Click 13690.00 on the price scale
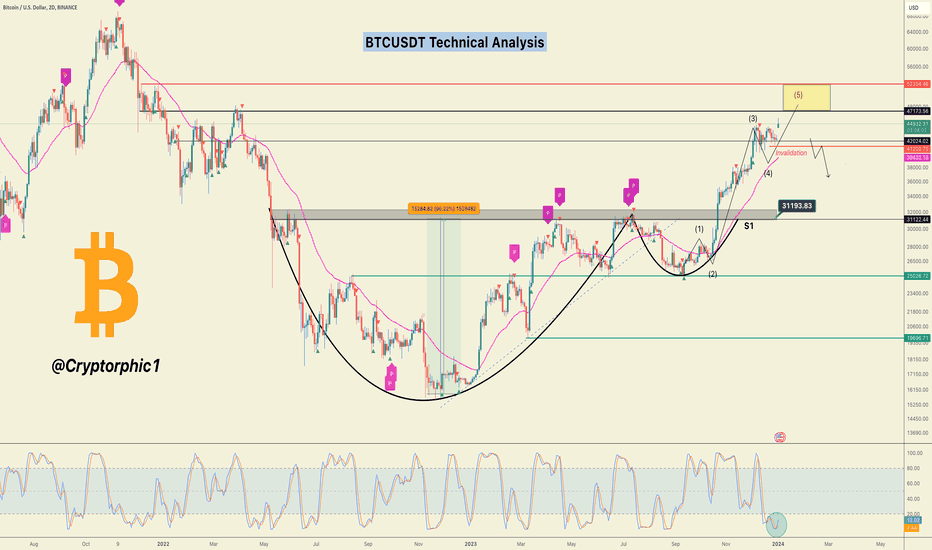The image size is (932, 550). point(917,432)
